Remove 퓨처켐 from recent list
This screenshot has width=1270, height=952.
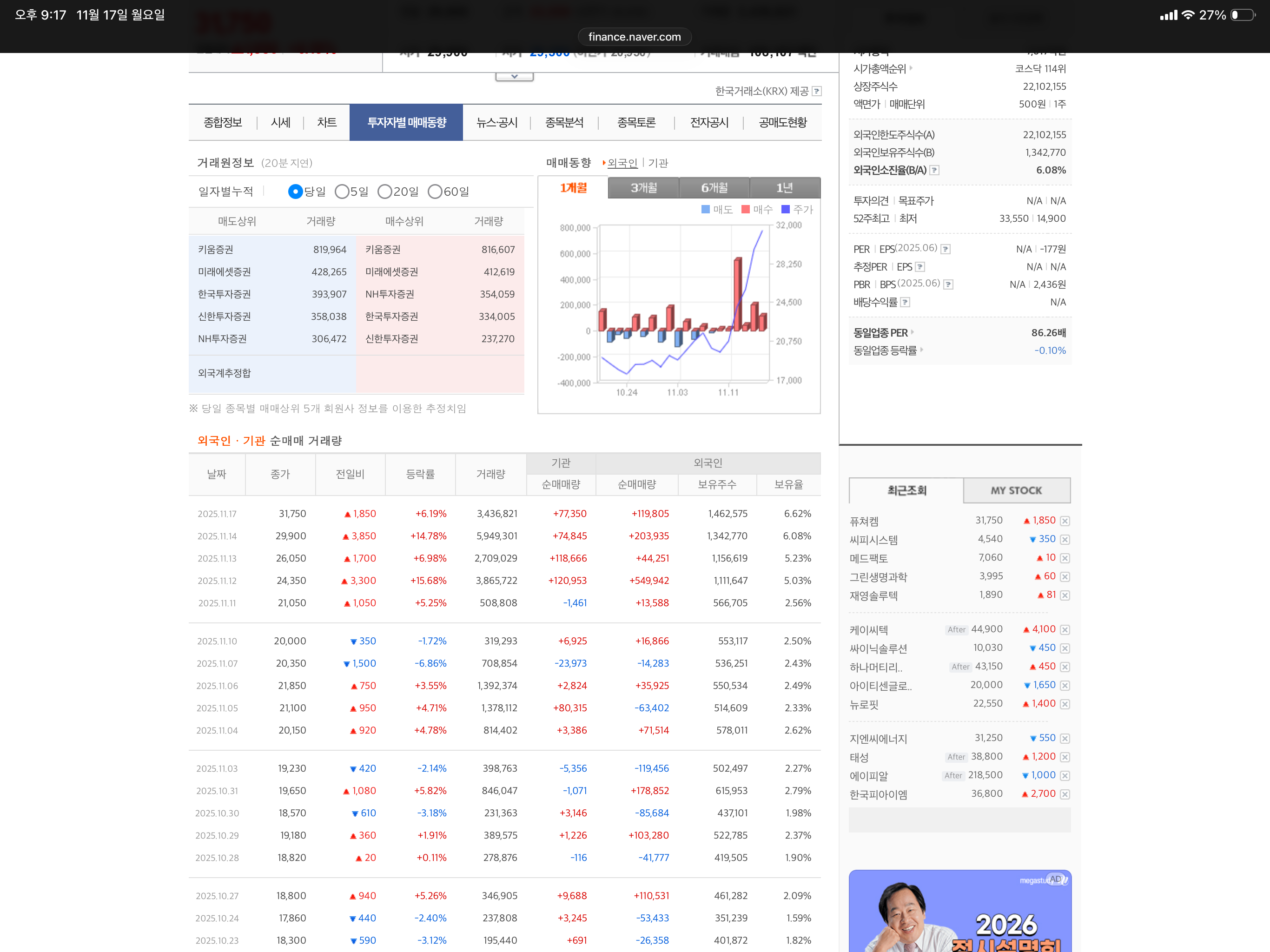(1065, 522)
